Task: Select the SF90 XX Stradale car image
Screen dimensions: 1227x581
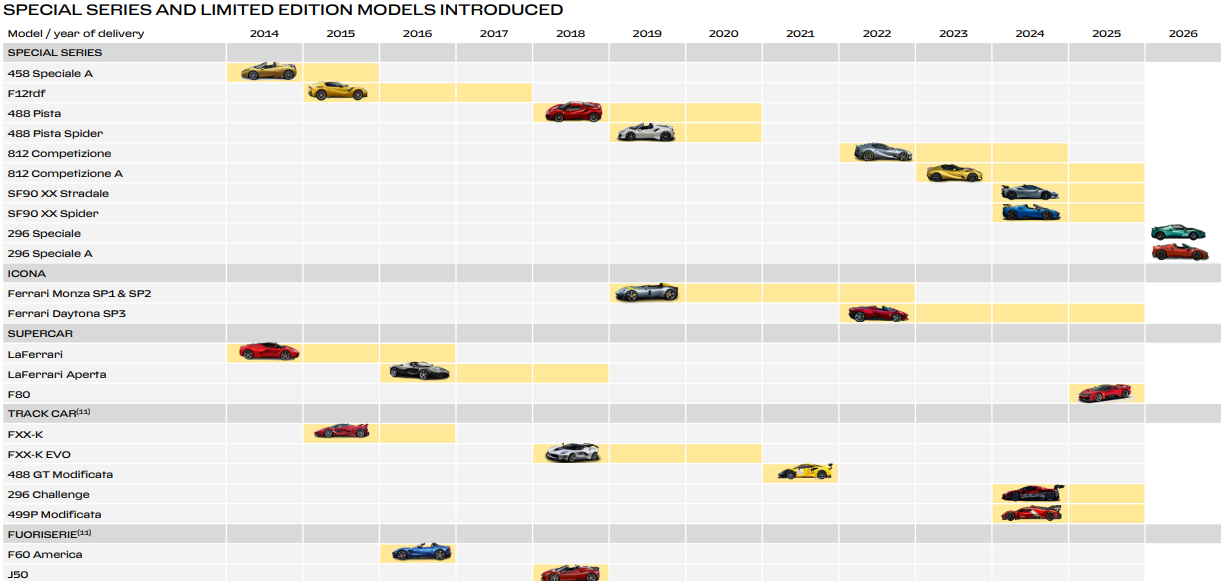Action: (1031, 192)
